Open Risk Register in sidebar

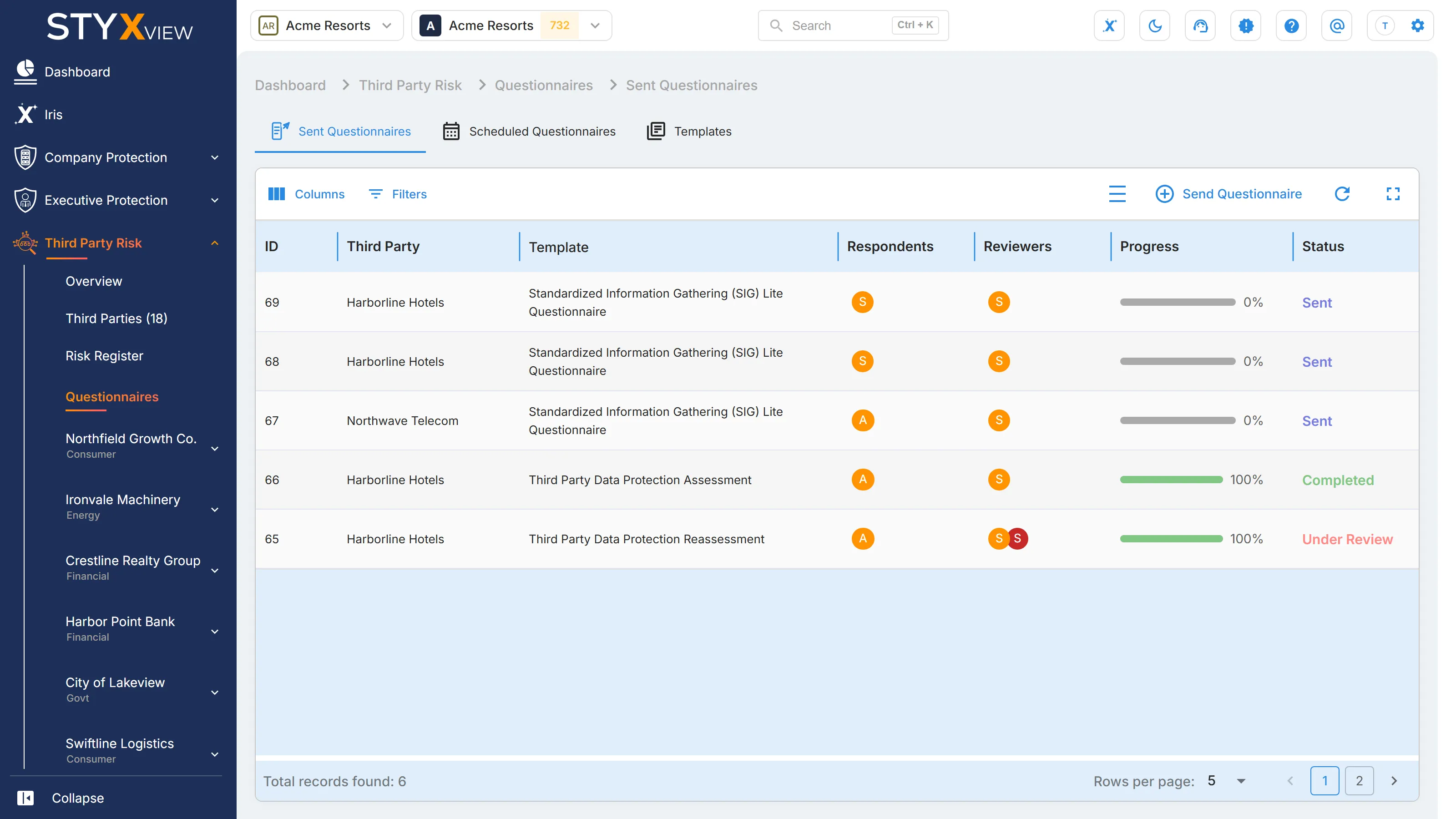click(105, 355)
